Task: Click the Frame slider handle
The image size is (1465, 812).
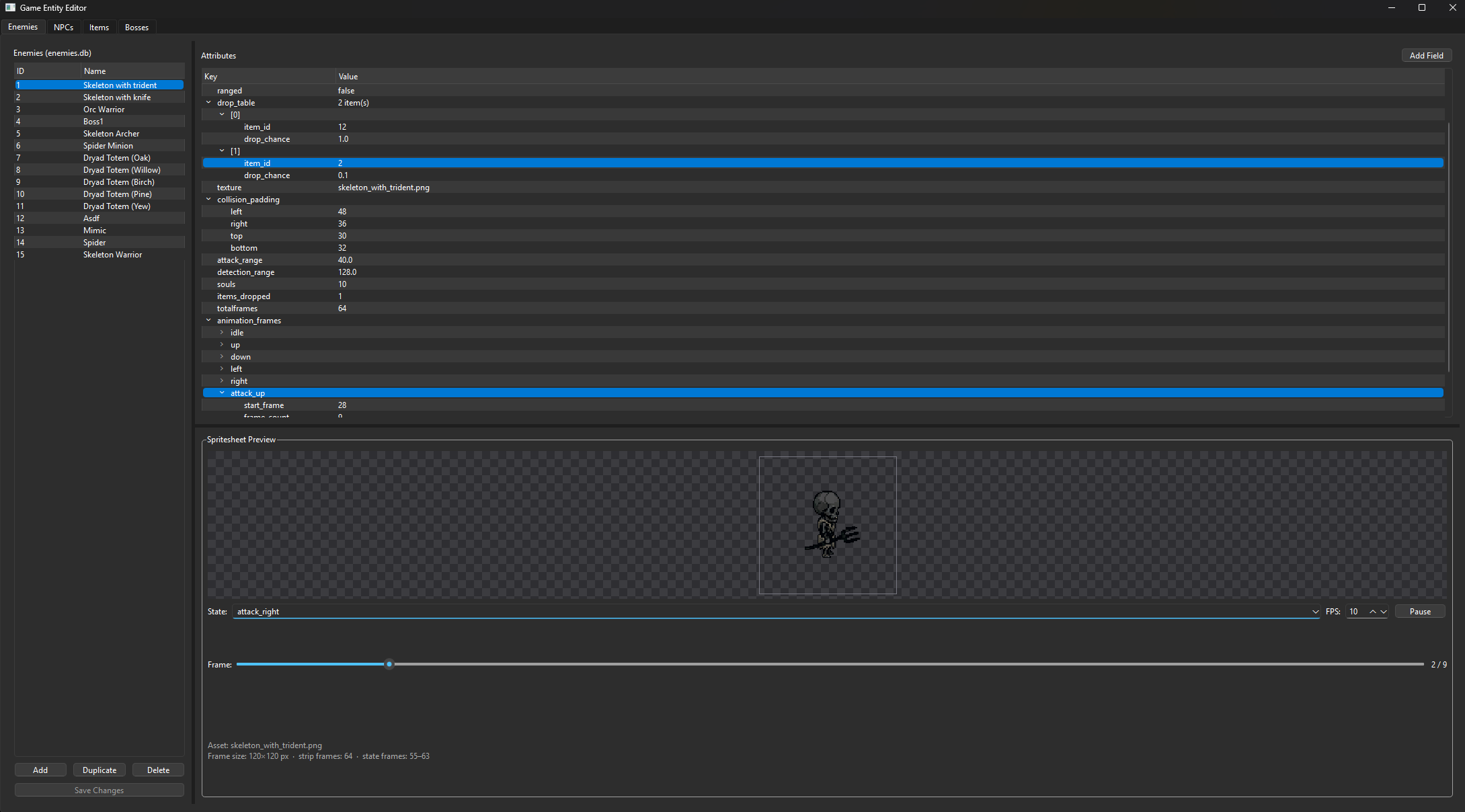Action: 389,664
